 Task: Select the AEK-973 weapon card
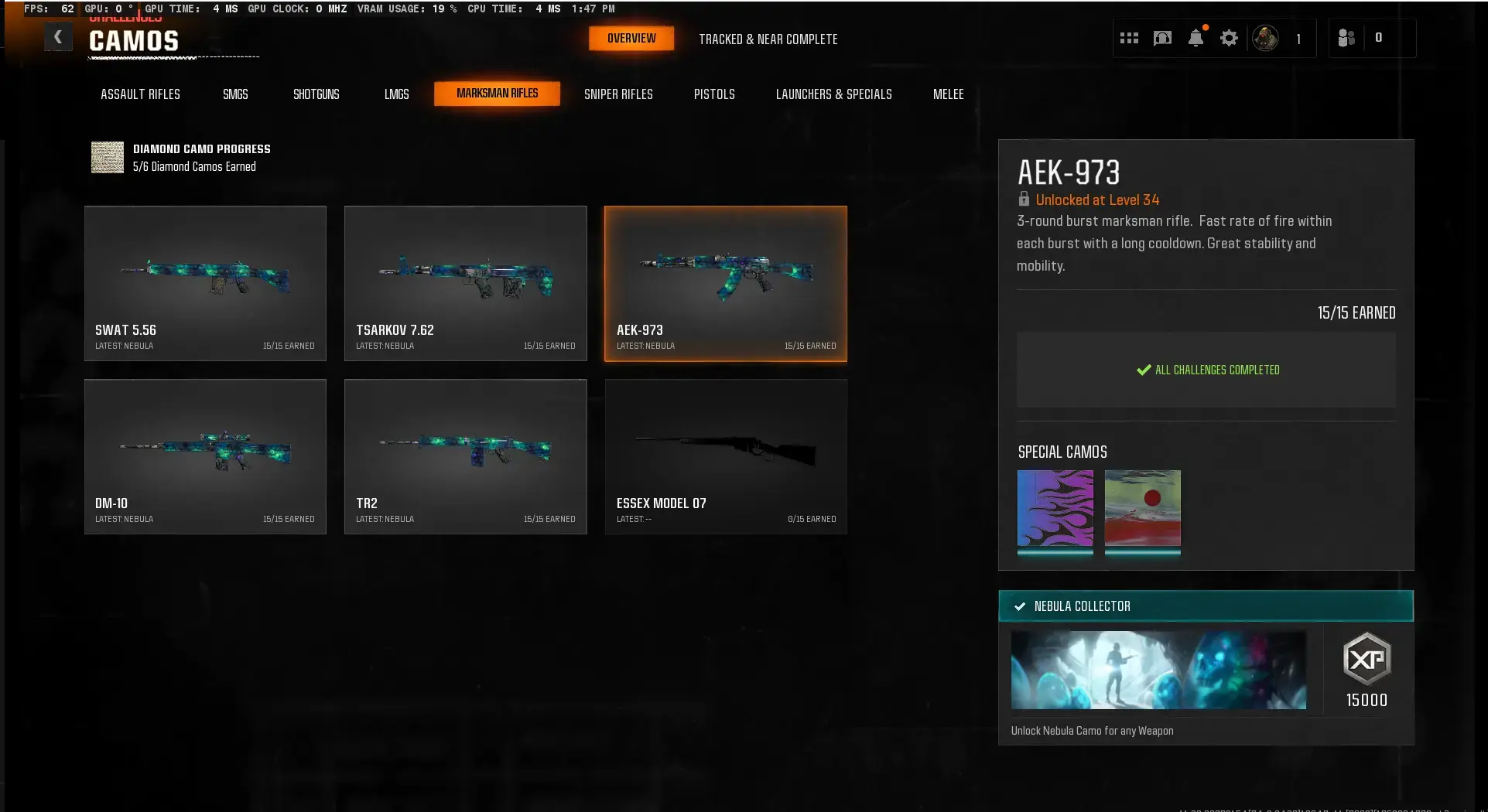(x=726, y=283)
